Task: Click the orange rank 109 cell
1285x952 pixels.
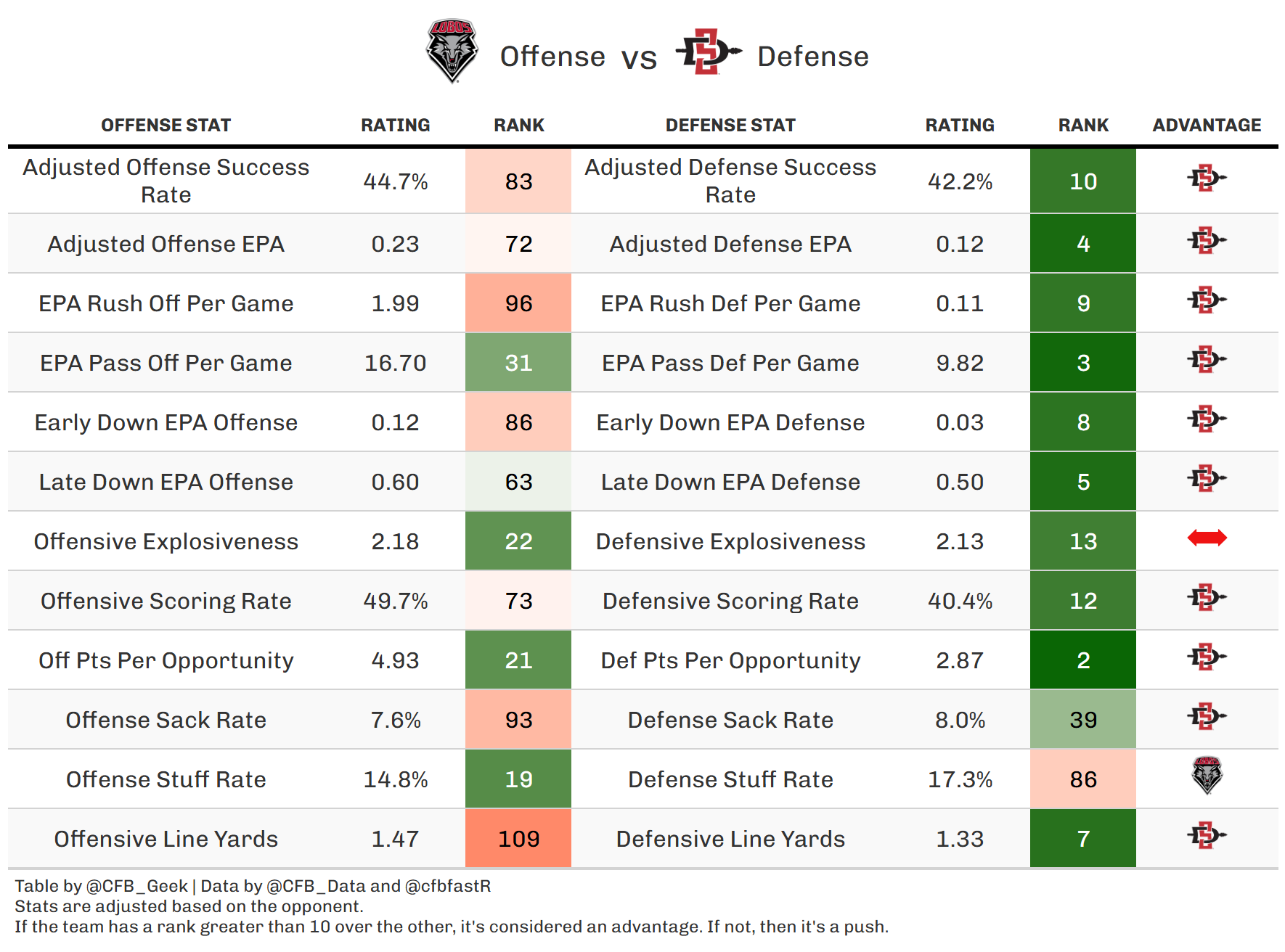Action: (x=518, y=839)
